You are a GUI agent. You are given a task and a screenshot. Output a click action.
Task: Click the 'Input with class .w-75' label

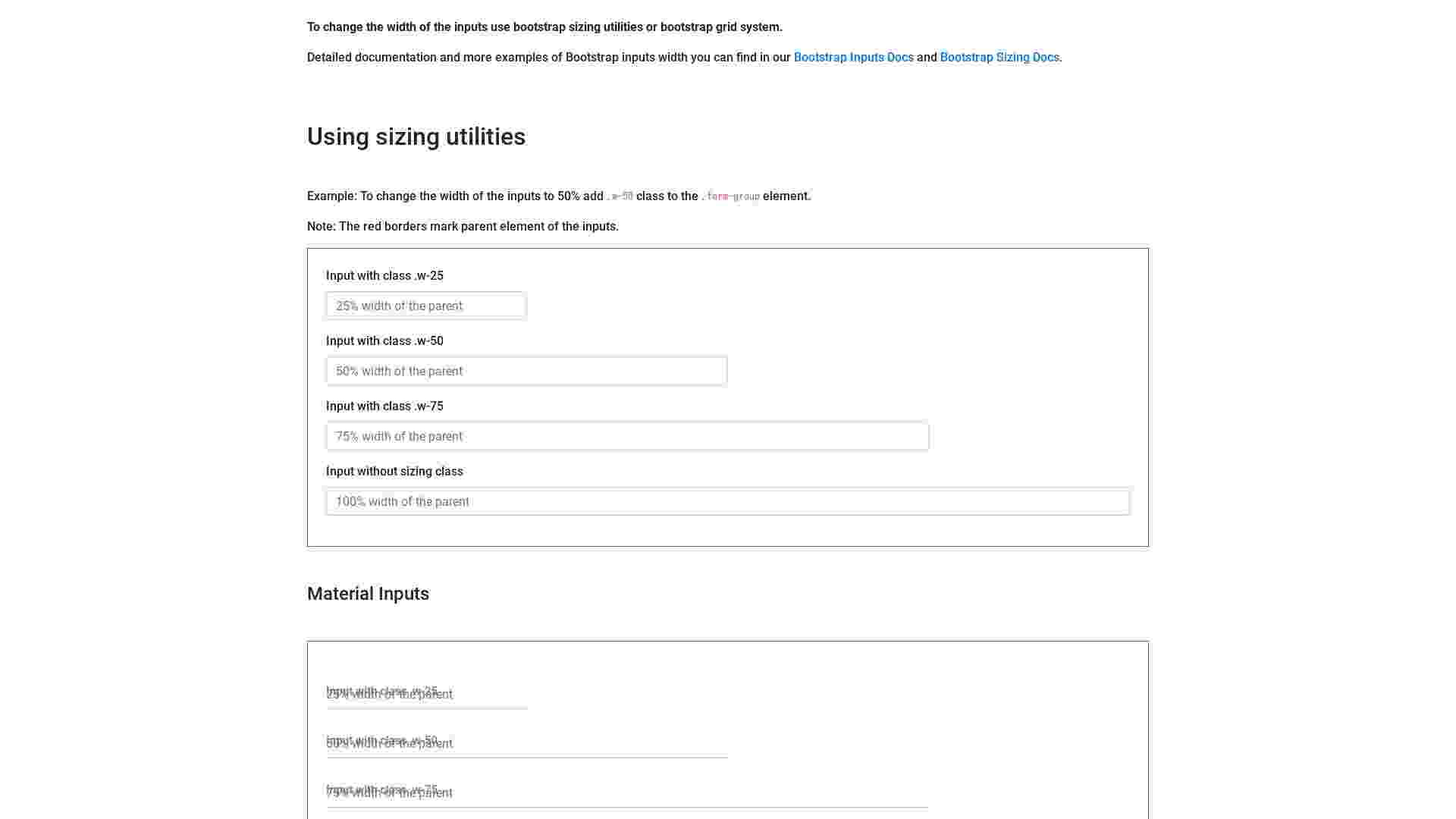tap(384, 406)
